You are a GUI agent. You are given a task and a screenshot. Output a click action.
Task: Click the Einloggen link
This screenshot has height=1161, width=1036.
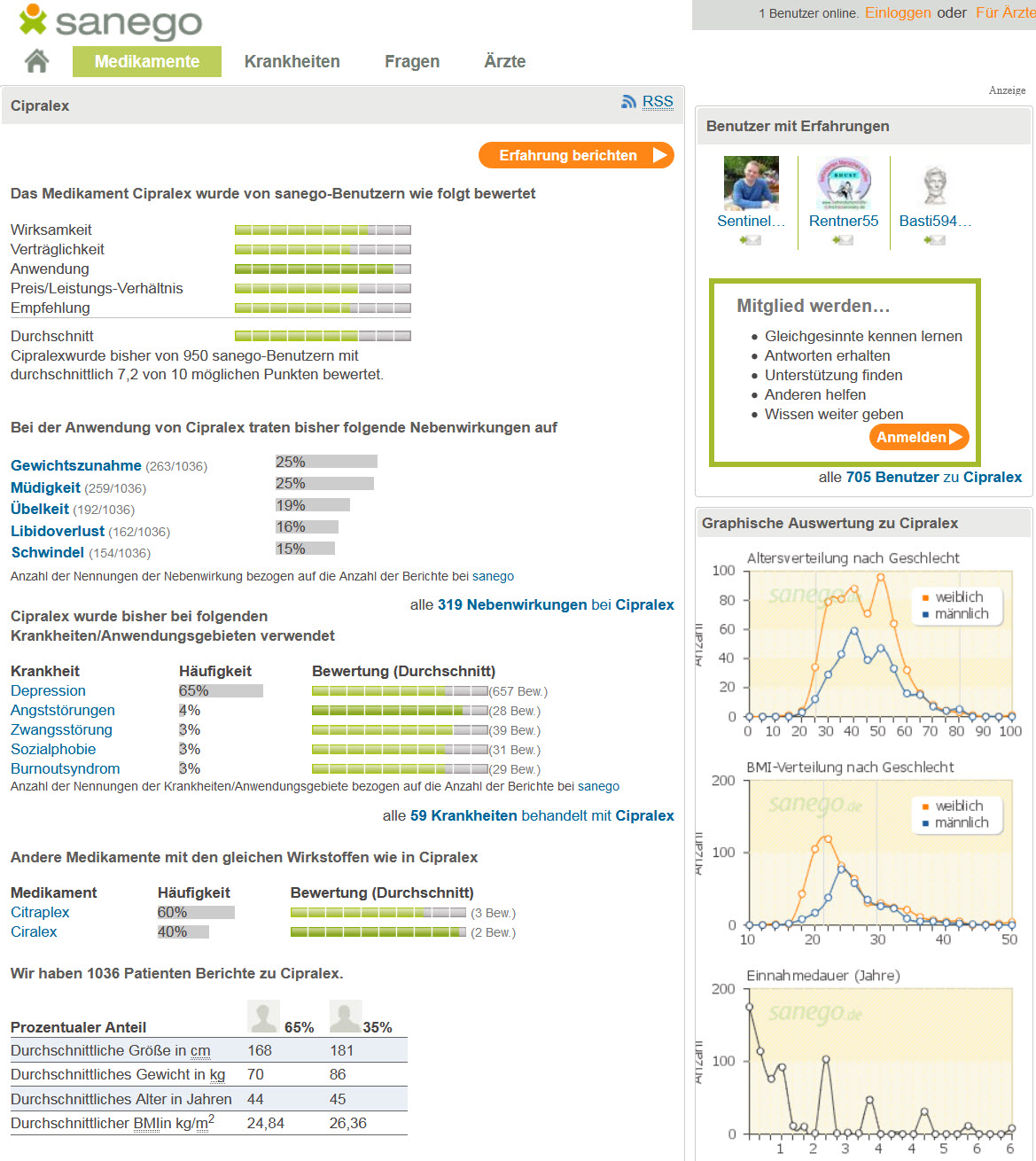pyautogui.click(x=898, y=12)
